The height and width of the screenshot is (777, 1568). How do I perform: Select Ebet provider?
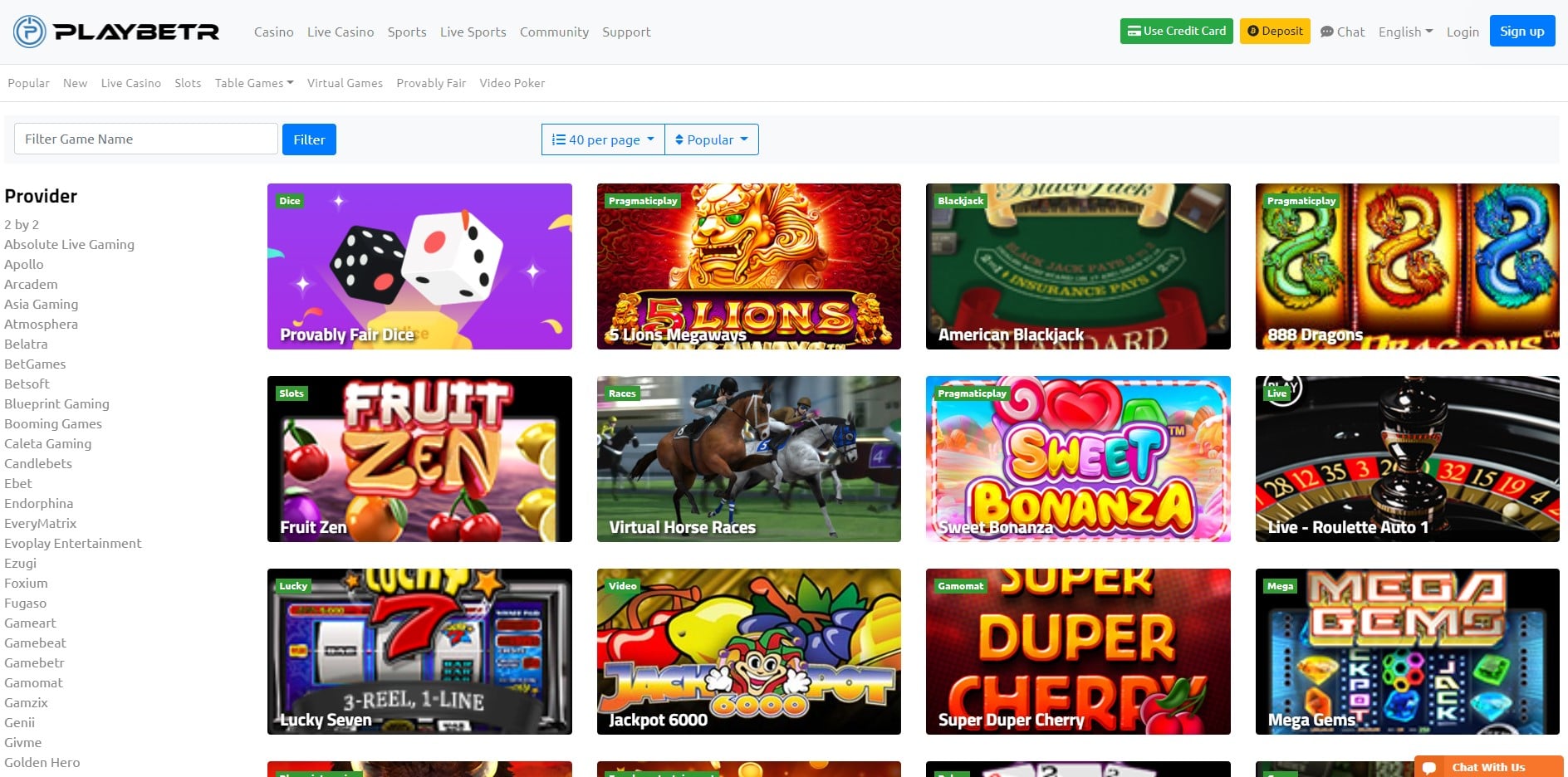[18, 483]
